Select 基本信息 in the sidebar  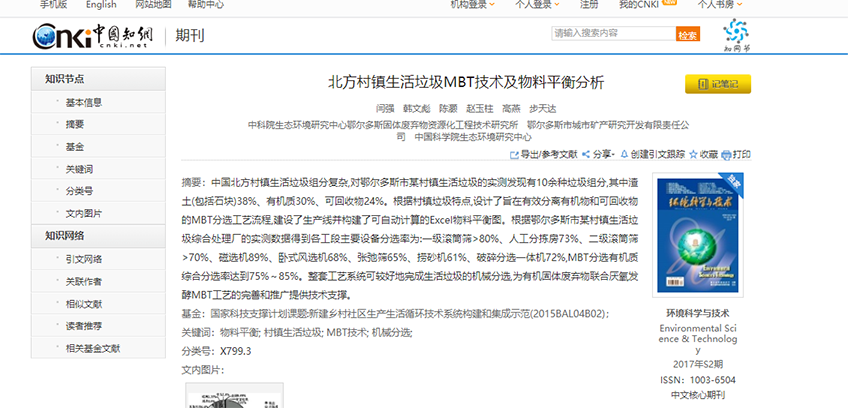84,102
